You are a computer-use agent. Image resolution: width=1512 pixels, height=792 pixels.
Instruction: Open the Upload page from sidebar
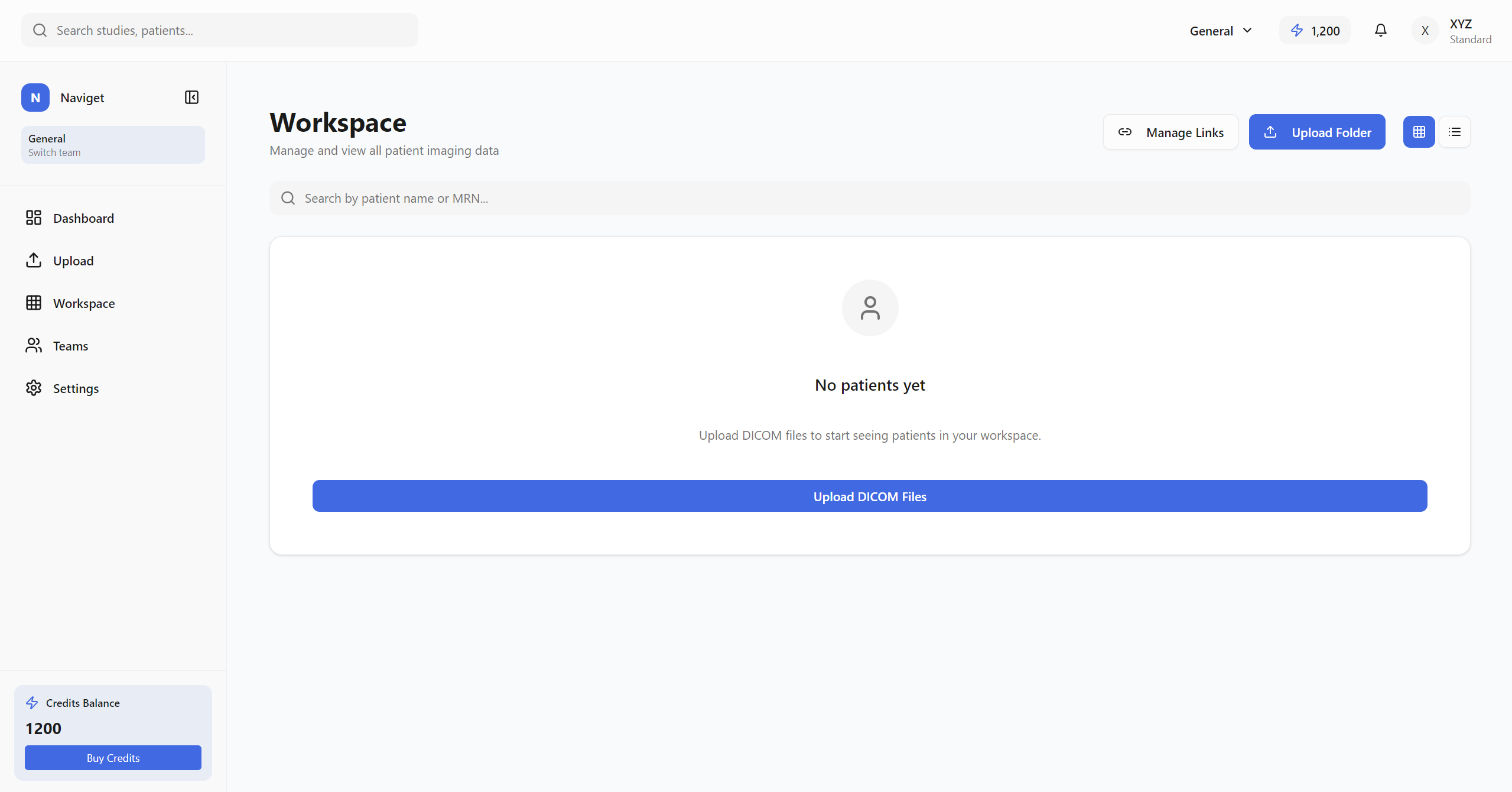[73, 261]
